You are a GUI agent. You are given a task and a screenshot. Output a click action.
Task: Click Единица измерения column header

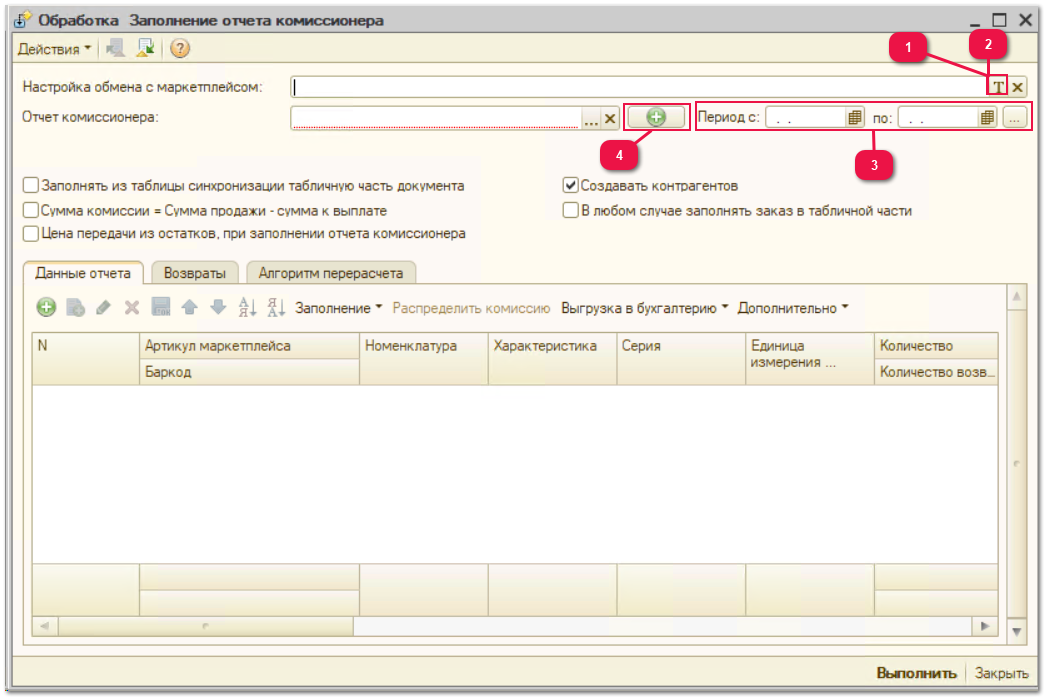click(x=810, y=359)
